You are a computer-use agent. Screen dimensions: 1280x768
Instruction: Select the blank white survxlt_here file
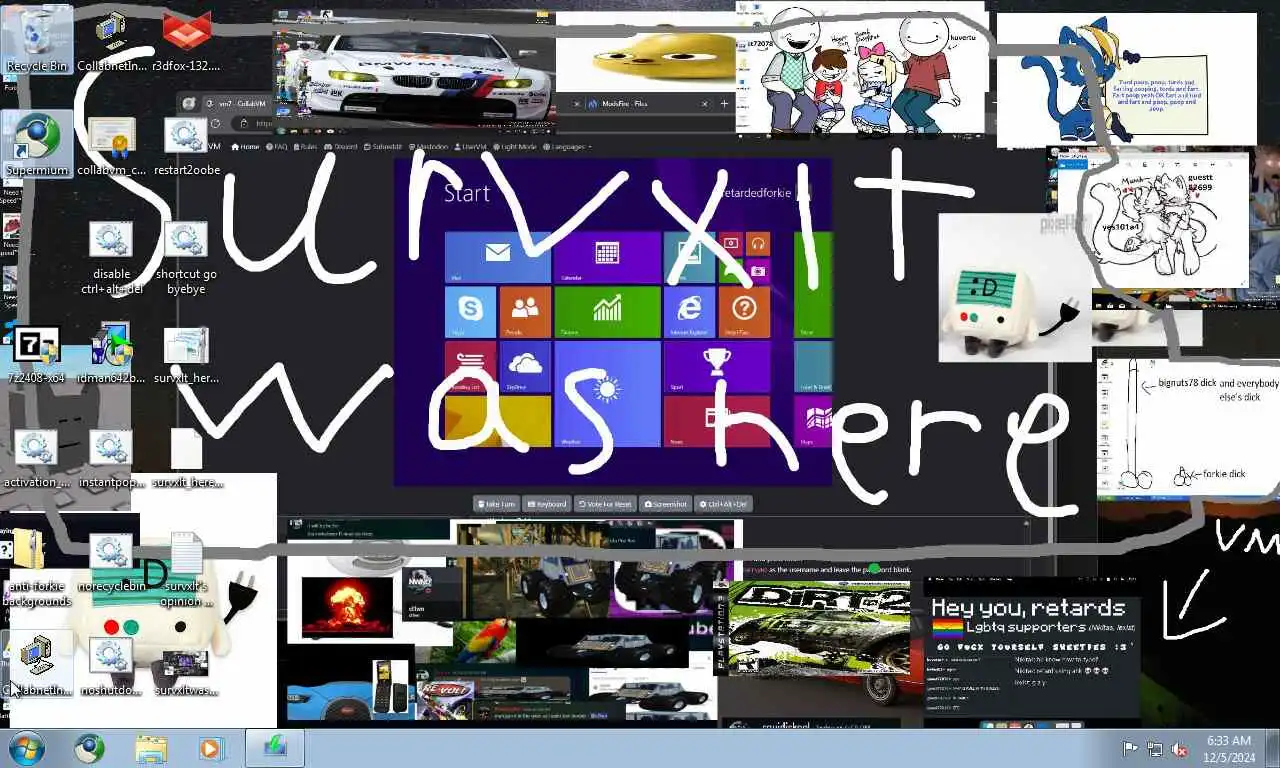[x=186, y=458]
